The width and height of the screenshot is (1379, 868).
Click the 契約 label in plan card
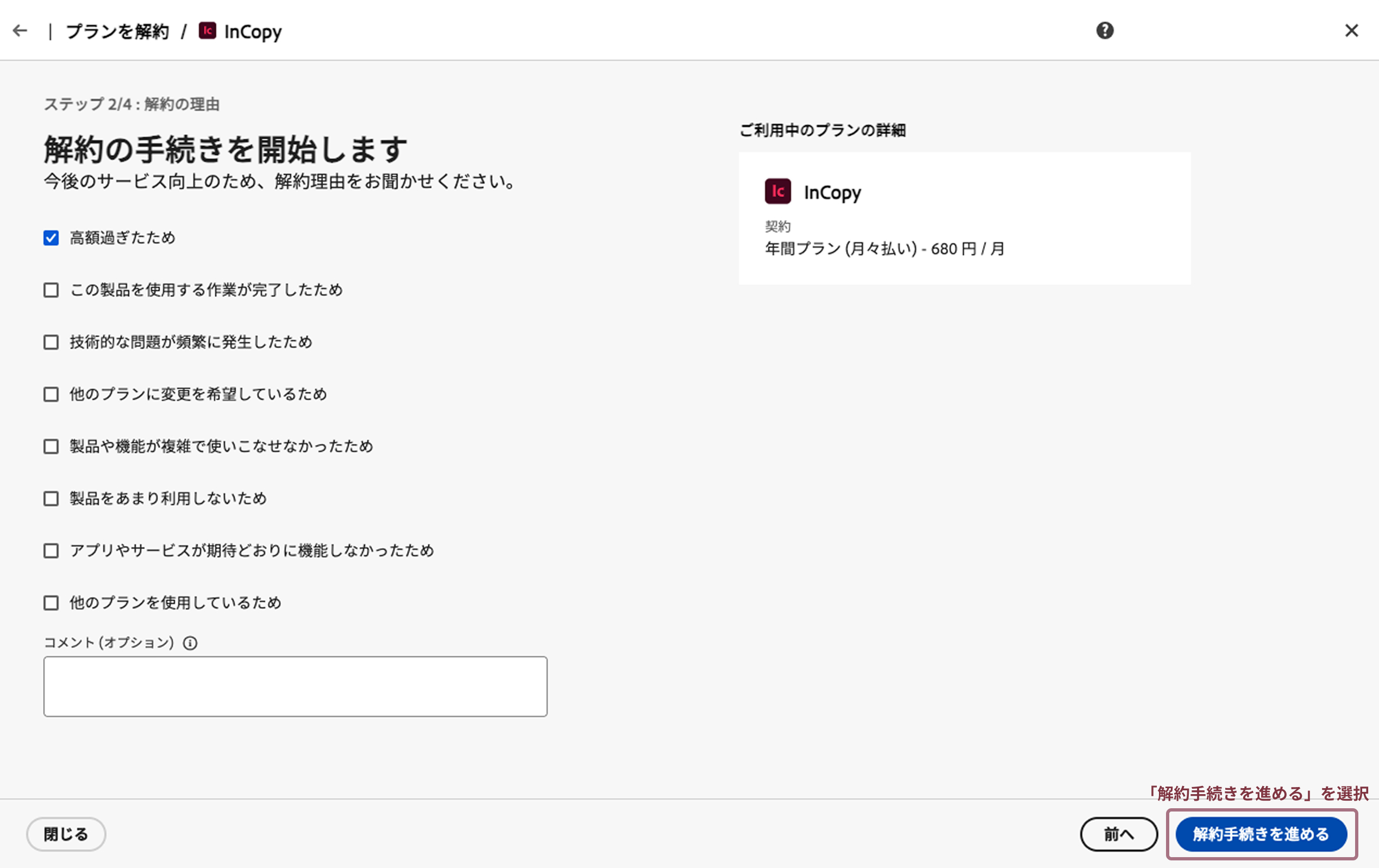778,226
